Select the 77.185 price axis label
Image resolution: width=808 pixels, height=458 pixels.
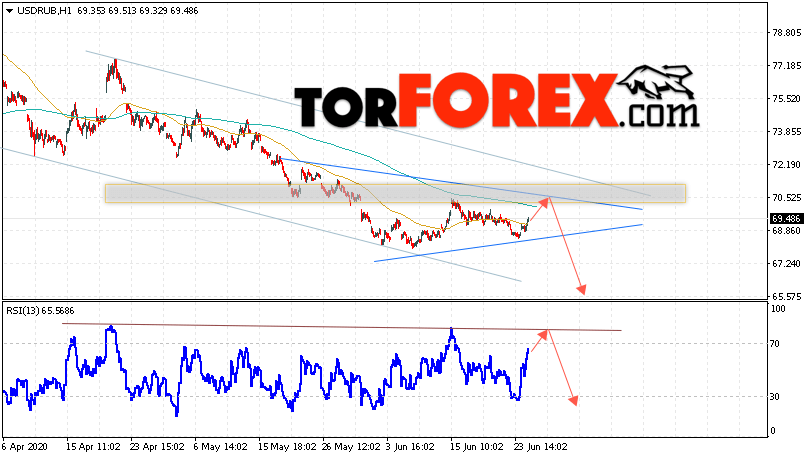[786, 65]
